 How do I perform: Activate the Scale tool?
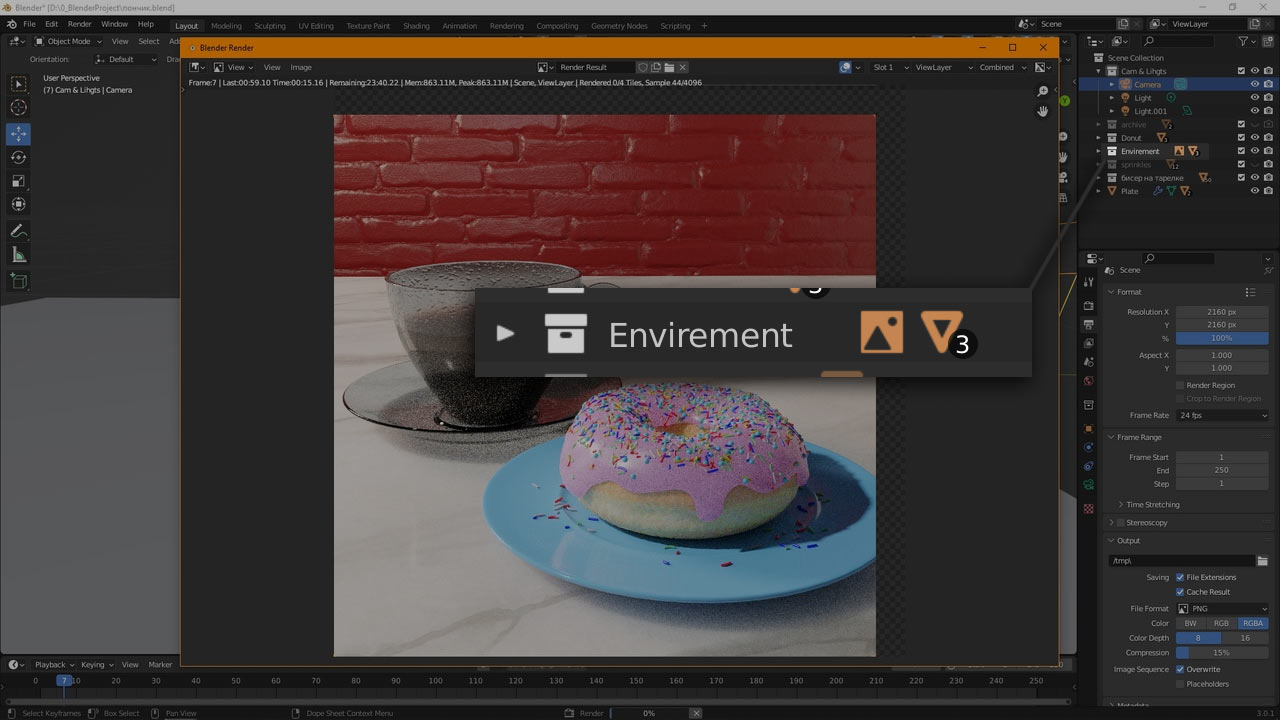[x=18, y=181]
